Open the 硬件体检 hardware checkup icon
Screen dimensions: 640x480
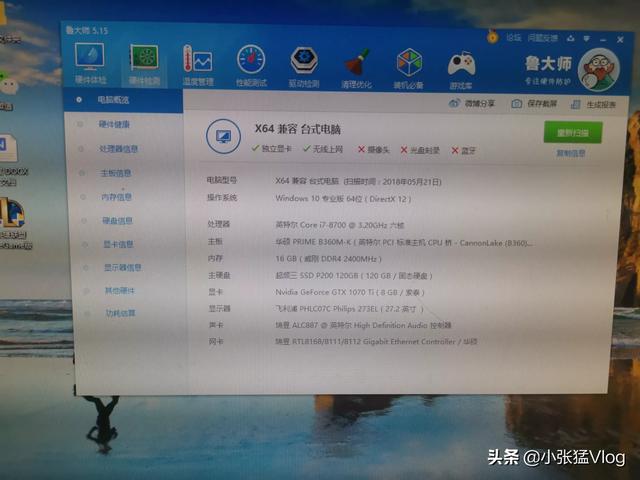[x=90, y=63]
